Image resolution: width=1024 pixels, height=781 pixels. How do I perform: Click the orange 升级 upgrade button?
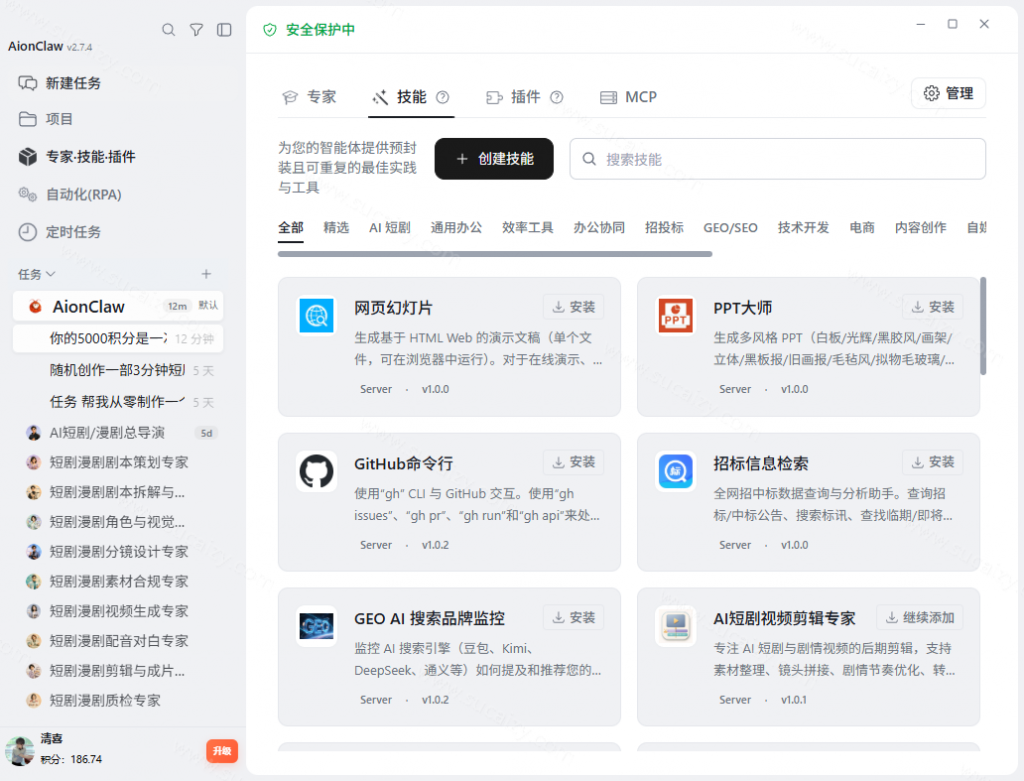(222, 751)
